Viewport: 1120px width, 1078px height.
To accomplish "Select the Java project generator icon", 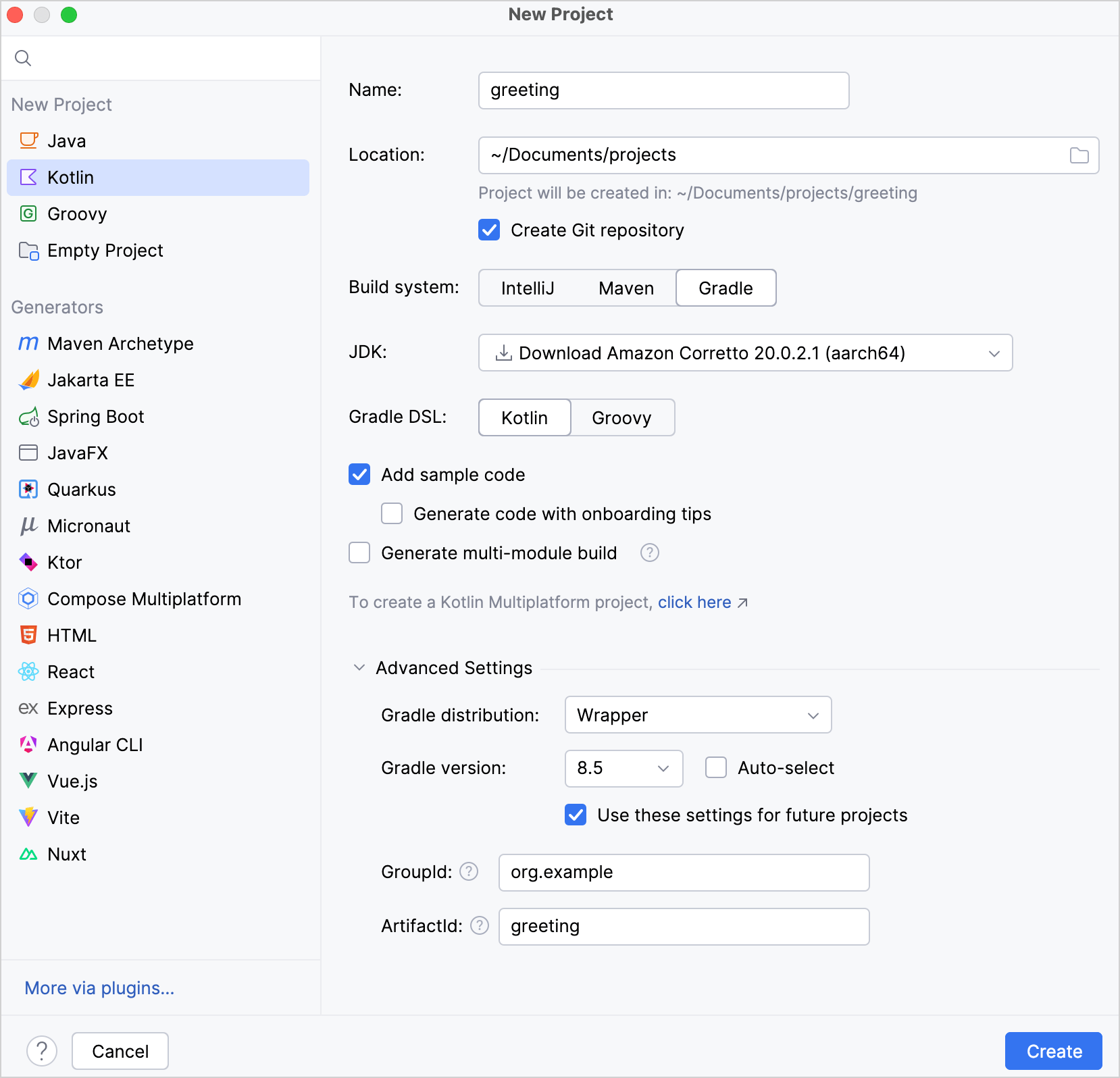I will (x=28, y=140).
